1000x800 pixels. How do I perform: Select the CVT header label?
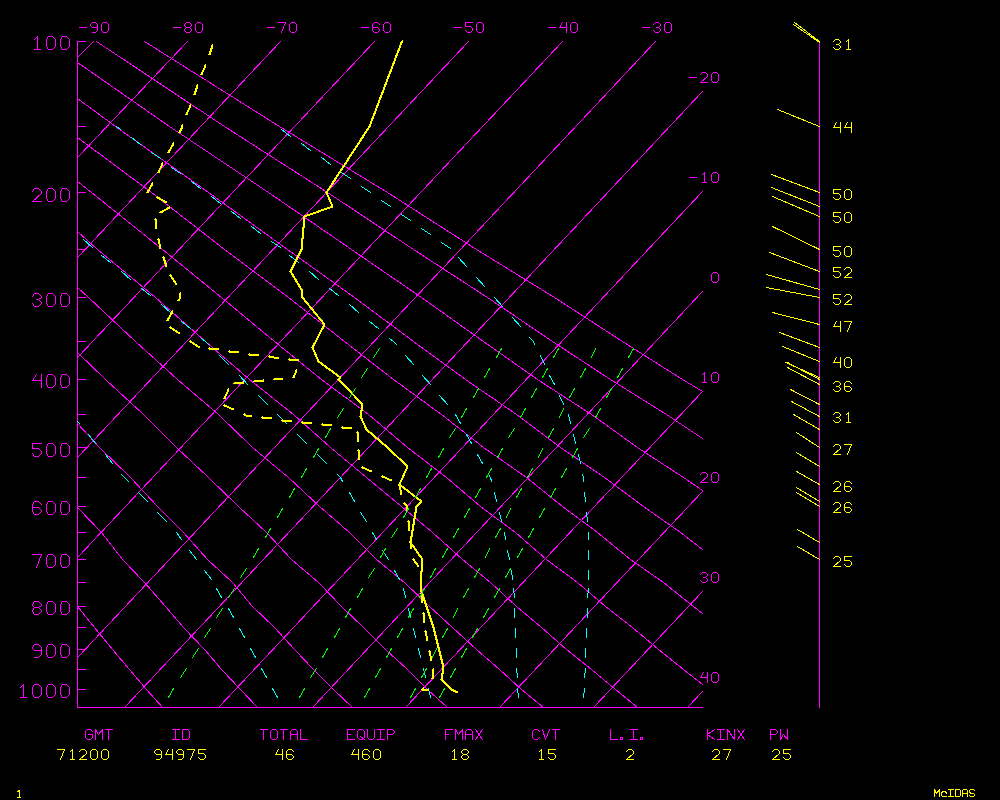pos(546,735)
